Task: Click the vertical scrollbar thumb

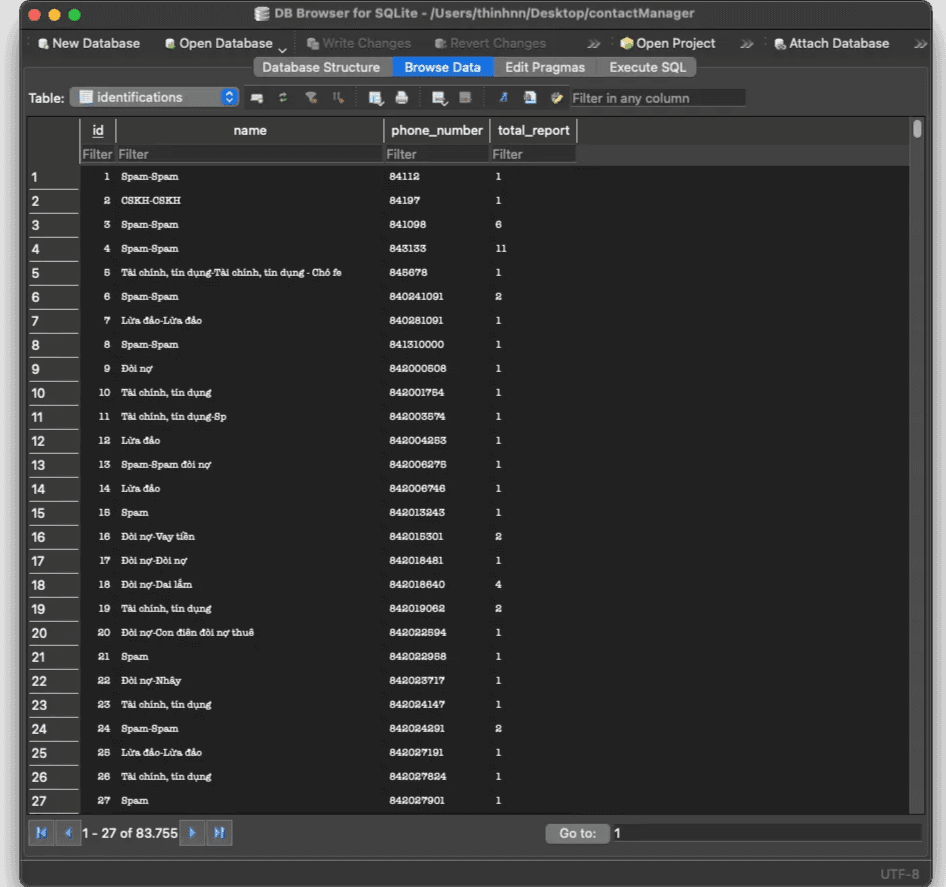Action: click(x=917, y=129)
